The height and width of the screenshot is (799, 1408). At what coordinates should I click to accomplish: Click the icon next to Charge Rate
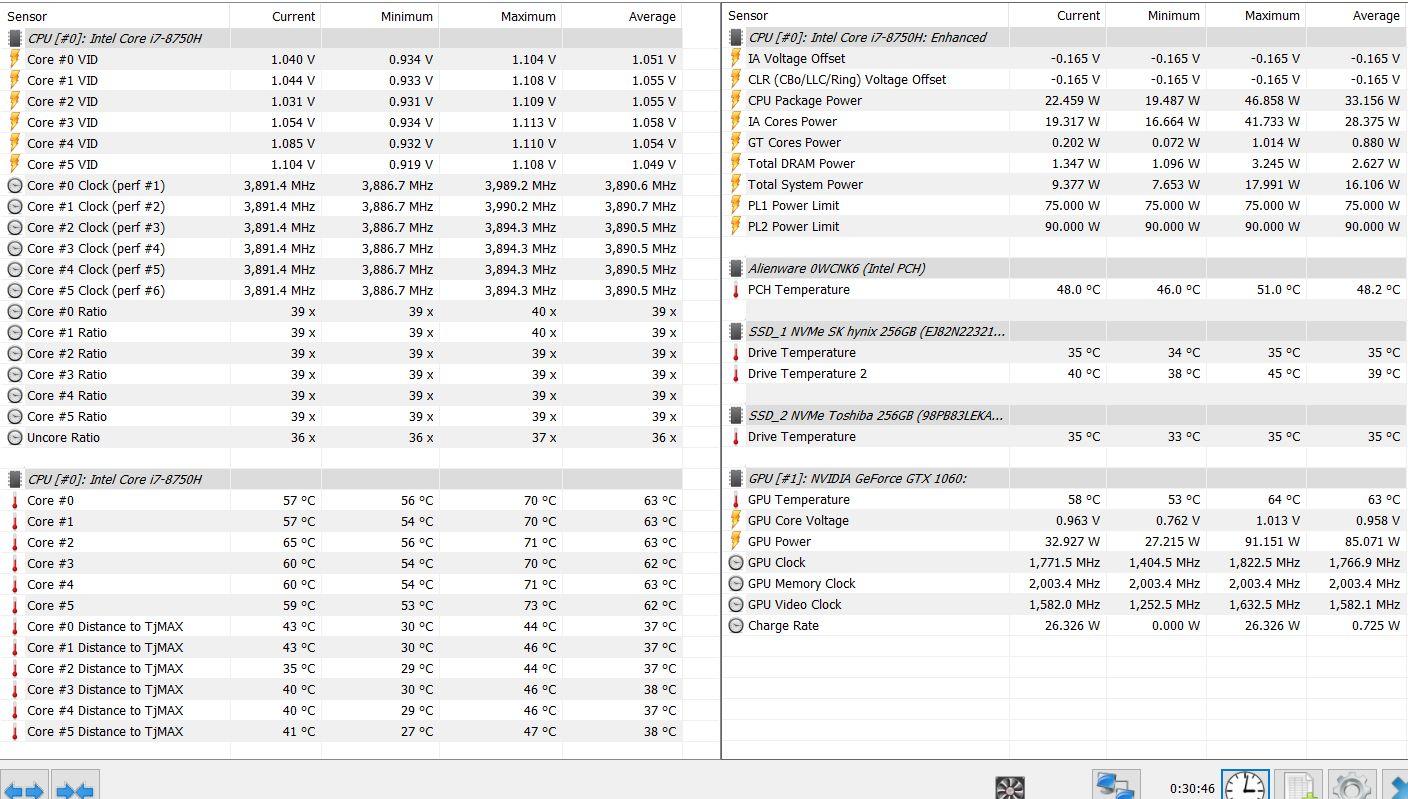(x=736, y=625)
